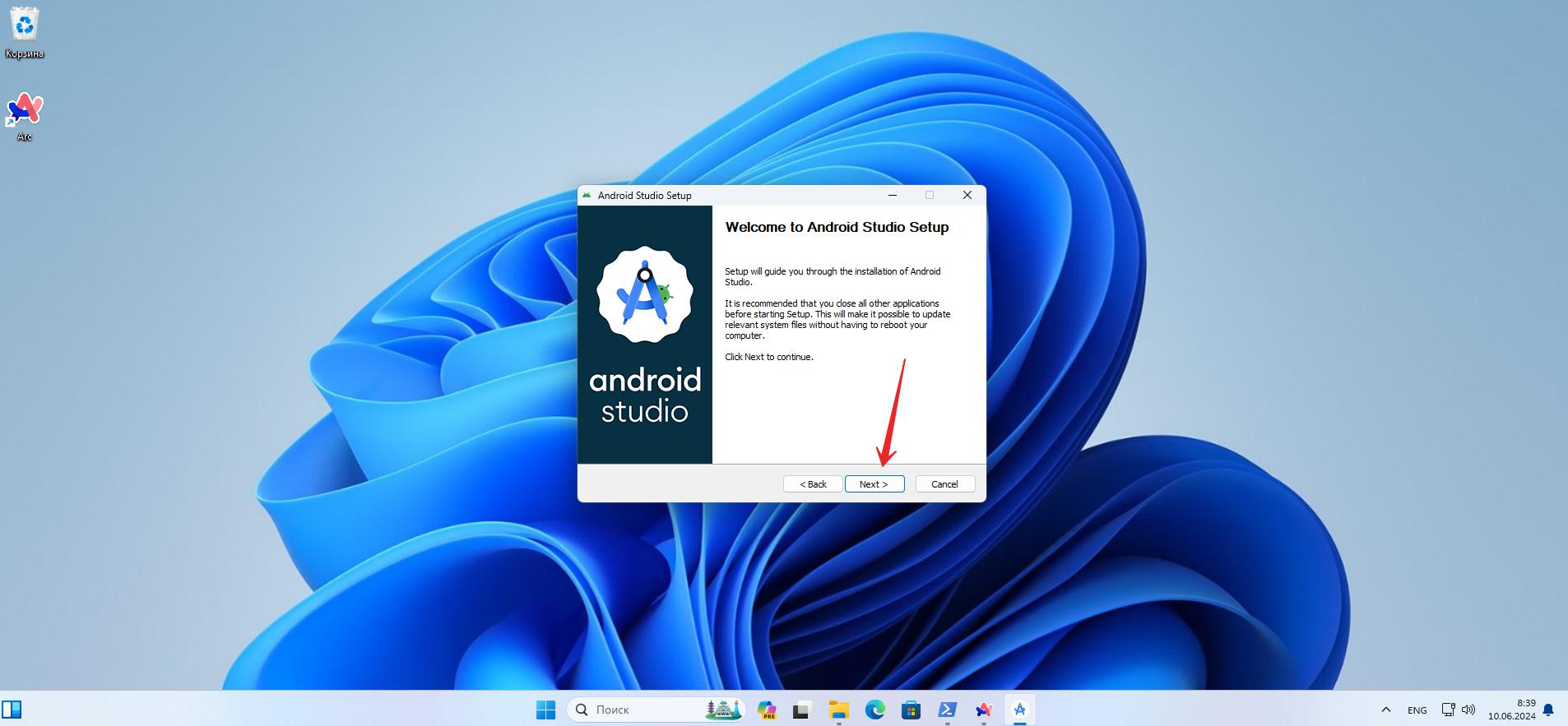This screenshot has width=1568, height=726.
Task: Open the volume tray icon
Action: tap(1468, 710)
